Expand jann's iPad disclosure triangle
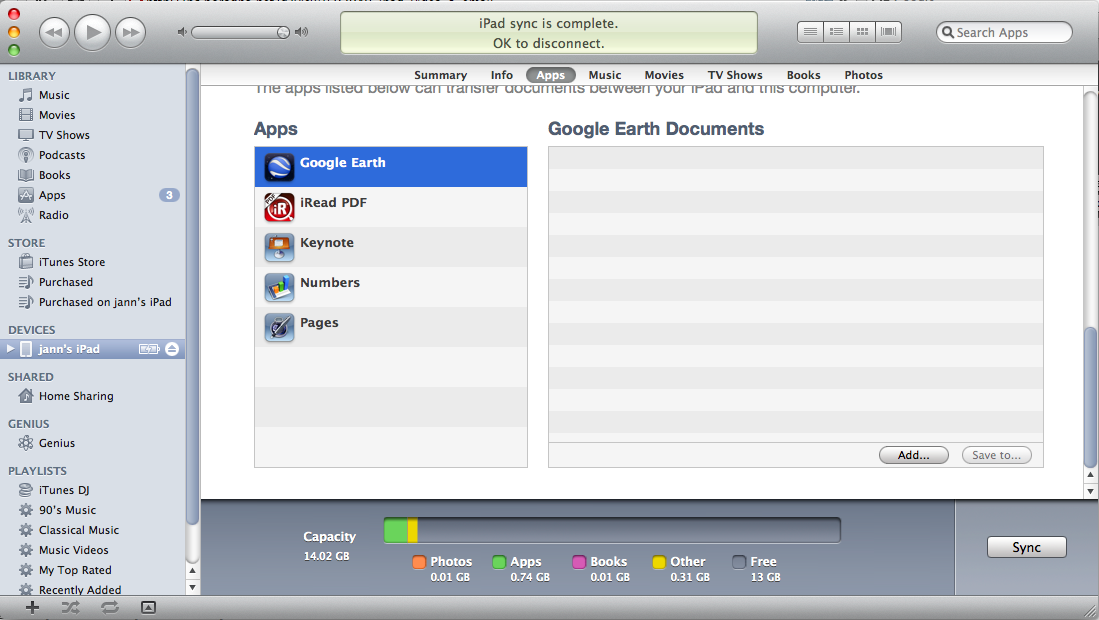Viewport: 1099px width, 620px height. pos(10,349)
